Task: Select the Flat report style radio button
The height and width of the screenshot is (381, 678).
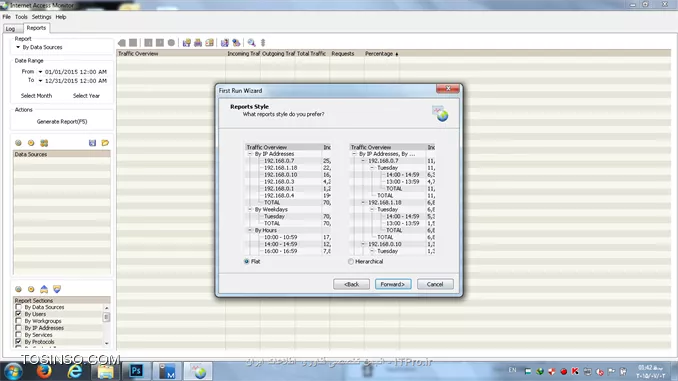Action: pyautogui.click(x=246, y=261)
